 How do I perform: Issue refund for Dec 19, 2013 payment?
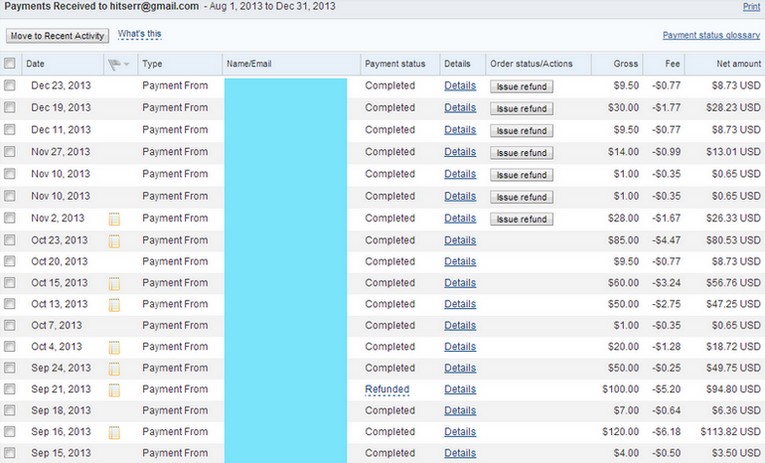click(x=522, y=108)
